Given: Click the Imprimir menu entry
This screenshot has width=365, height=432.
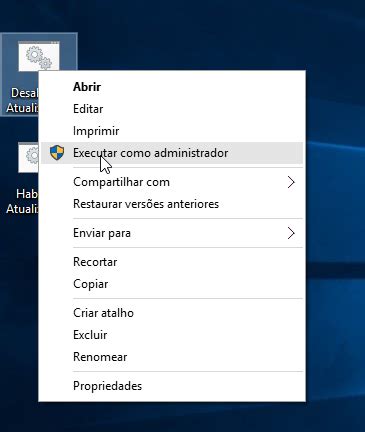Looking at the screenshot, I should tap(172, 131).
